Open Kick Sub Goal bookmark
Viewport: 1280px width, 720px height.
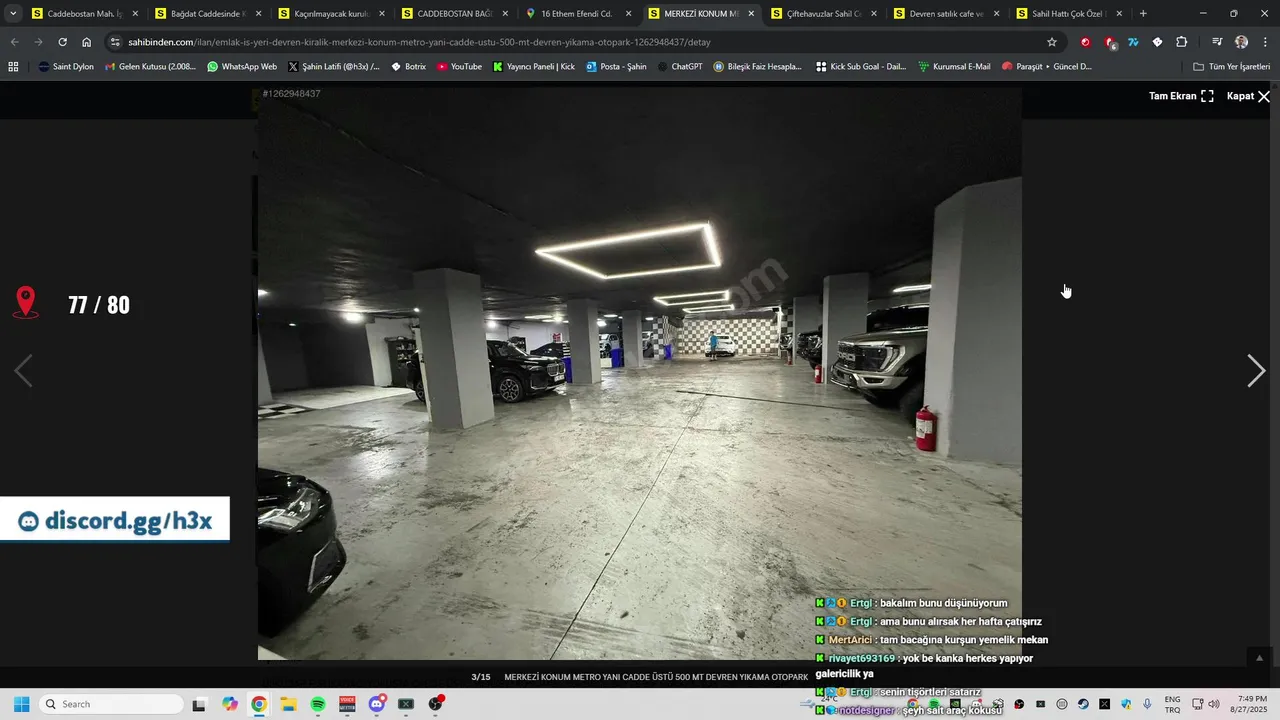pyautogui.click(x=861, y=66)
